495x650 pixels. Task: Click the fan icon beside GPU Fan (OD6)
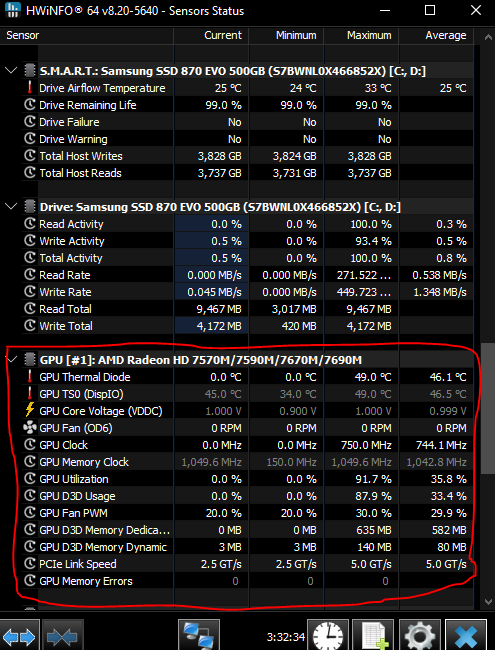point(30,427)
